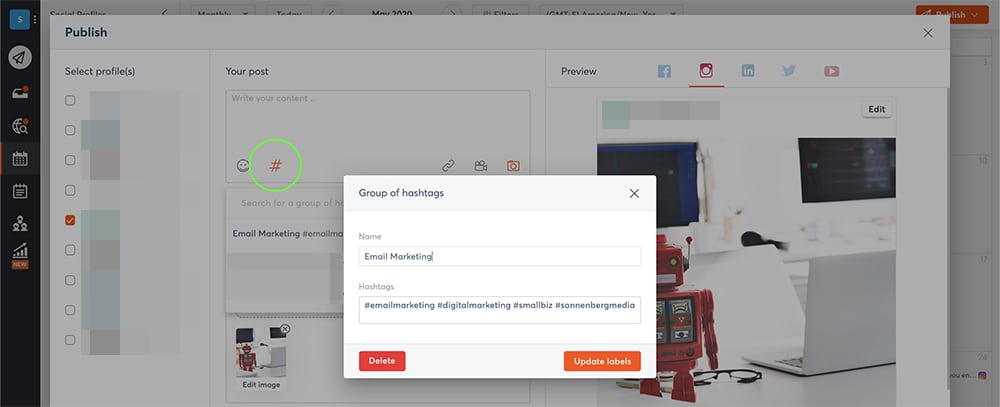This screenshot has height=407, width=1000.
Task: Remove the attached robot image
Action: [285, 329]
